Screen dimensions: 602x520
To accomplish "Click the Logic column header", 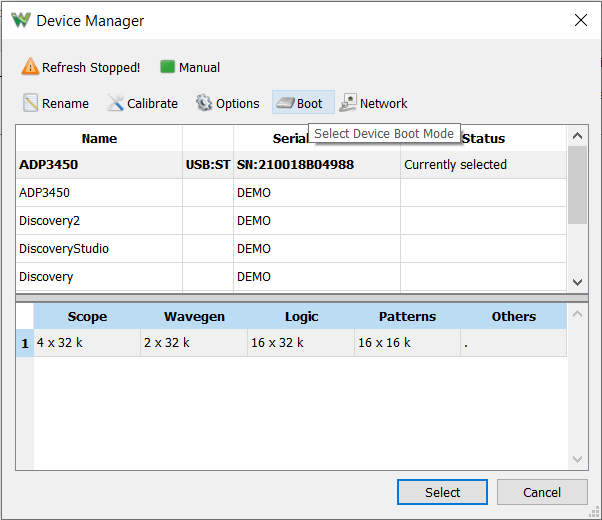I will click(x=301, y=316).
